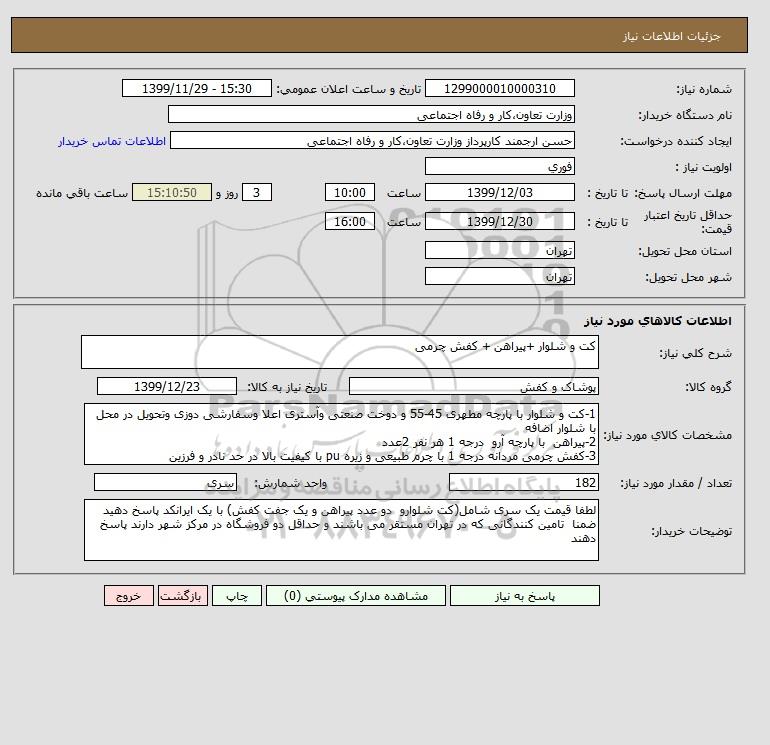
Task: Click the section heading اطلاعات کالاهای مورد نیاز
Action: [658, 321]
